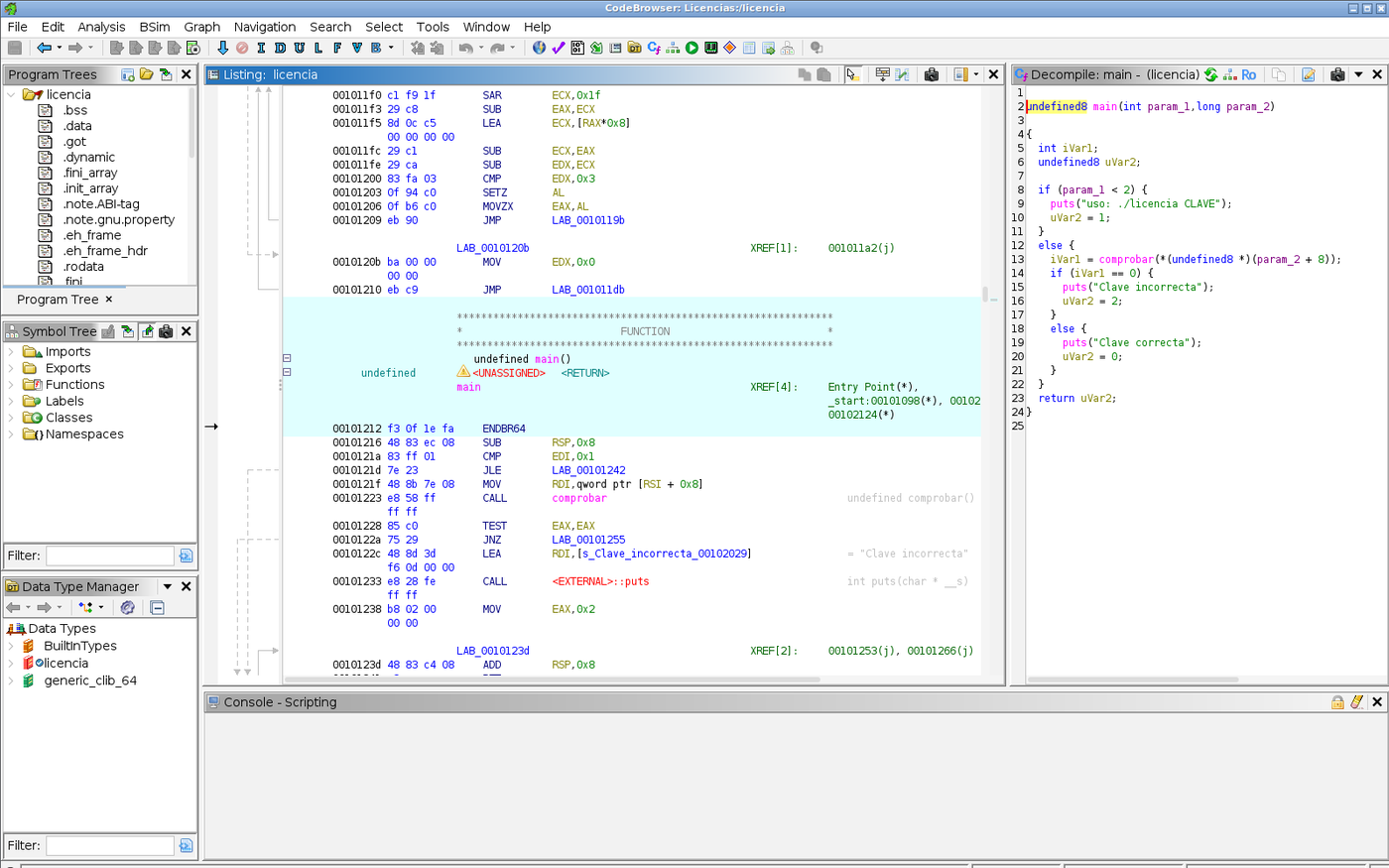Toggle the Listing mouse hover mode button
The width and height of the screenshot is (1389, 868).
coord(852,74)
